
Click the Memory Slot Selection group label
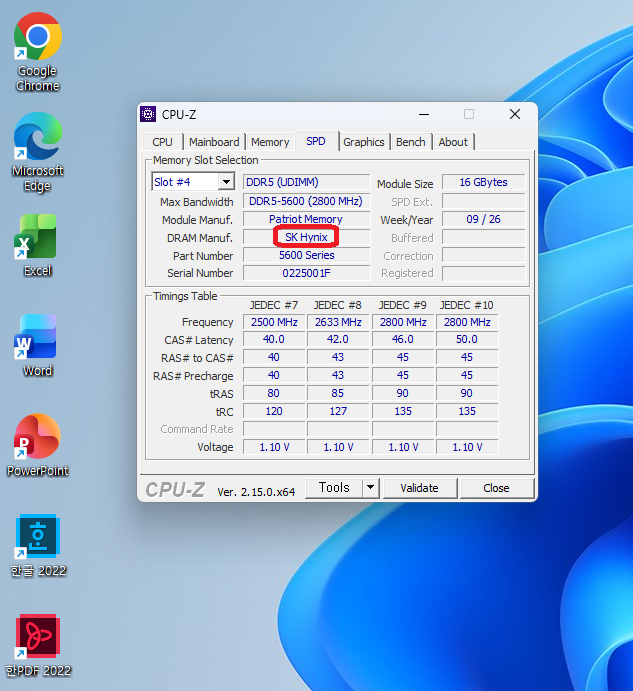(x=205, y=160)
